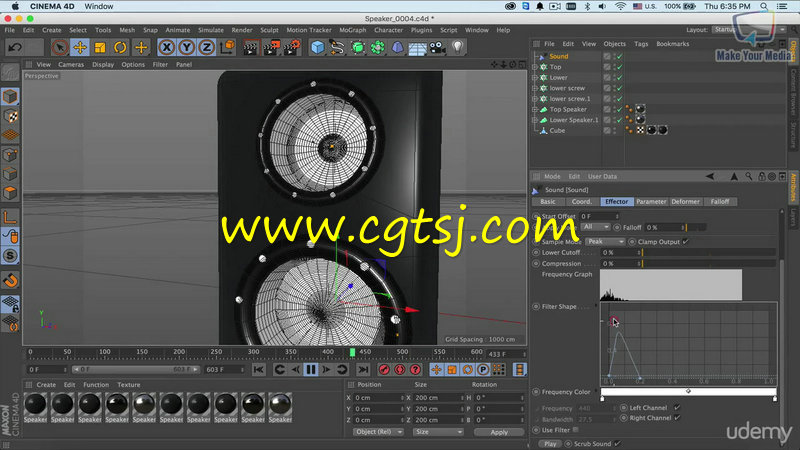This screenshot has width=800, height=450.
Task: Open Texture menu in material manager
Action: (129, 385)
